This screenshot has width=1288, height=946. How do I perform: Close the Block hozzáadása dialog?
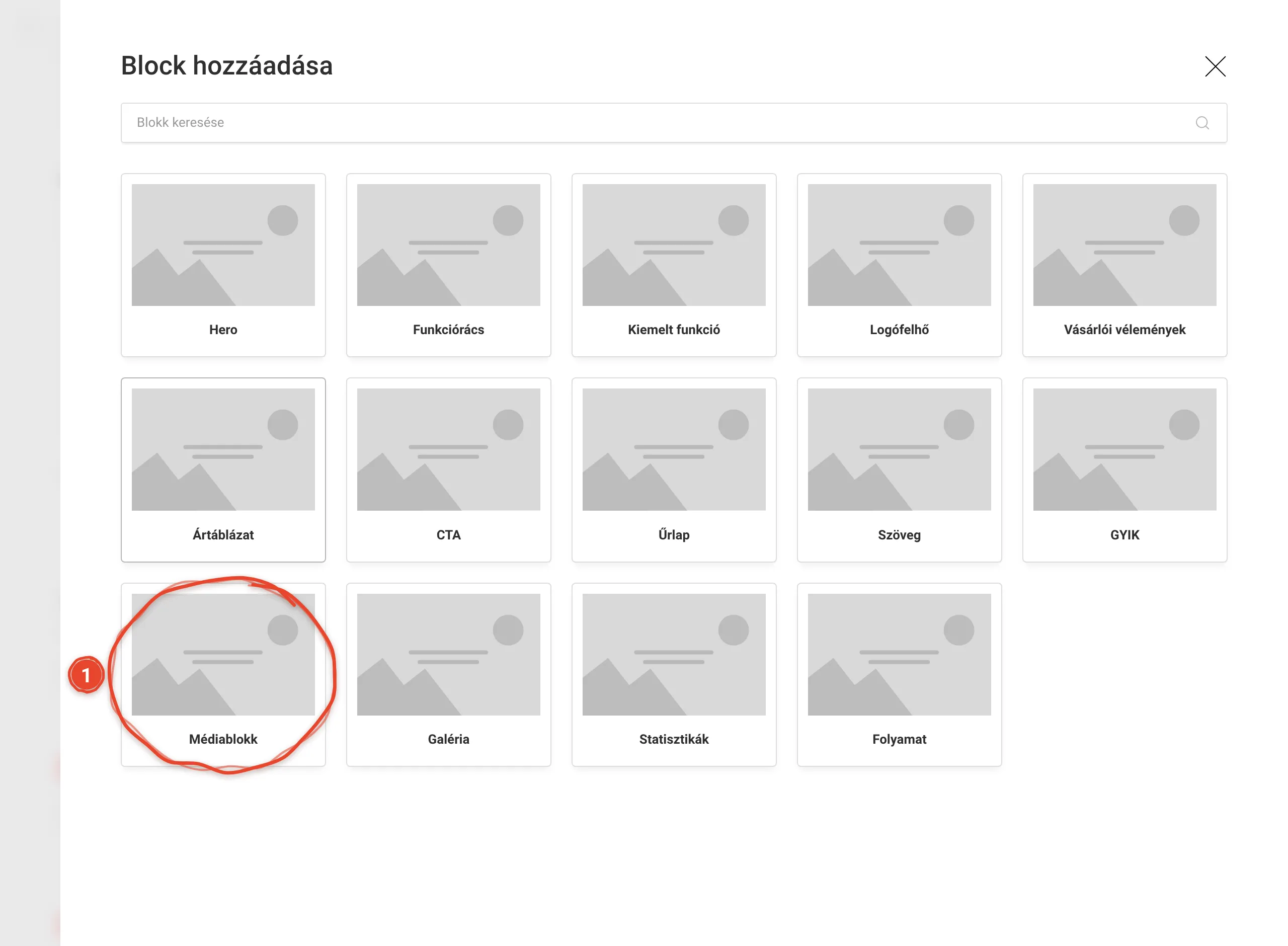[1215, 66]
